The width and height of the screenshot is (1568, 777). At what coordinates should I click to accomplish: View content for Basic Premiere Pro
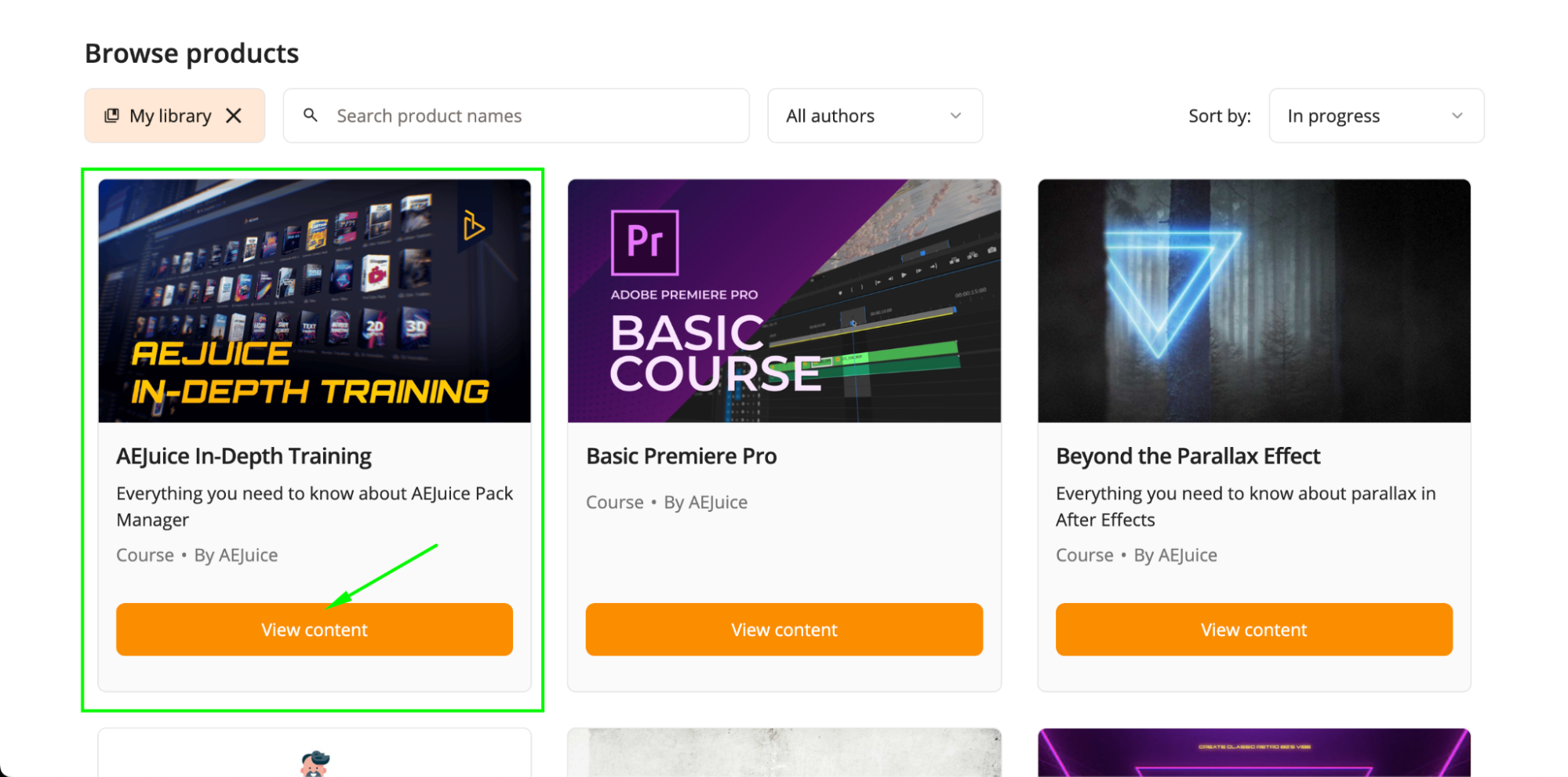click(x=784, y=630)
